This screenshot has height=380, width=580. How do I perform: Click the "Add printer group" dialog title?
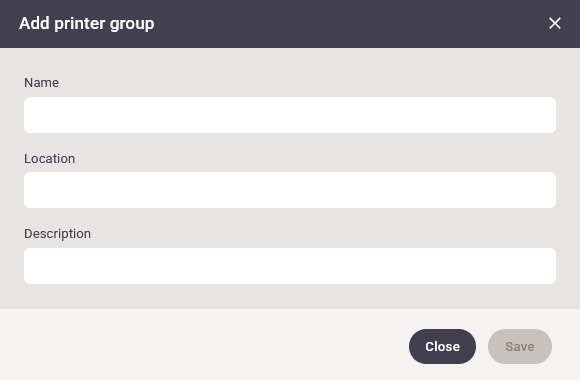pyautogui.click(x=87, y=23)
